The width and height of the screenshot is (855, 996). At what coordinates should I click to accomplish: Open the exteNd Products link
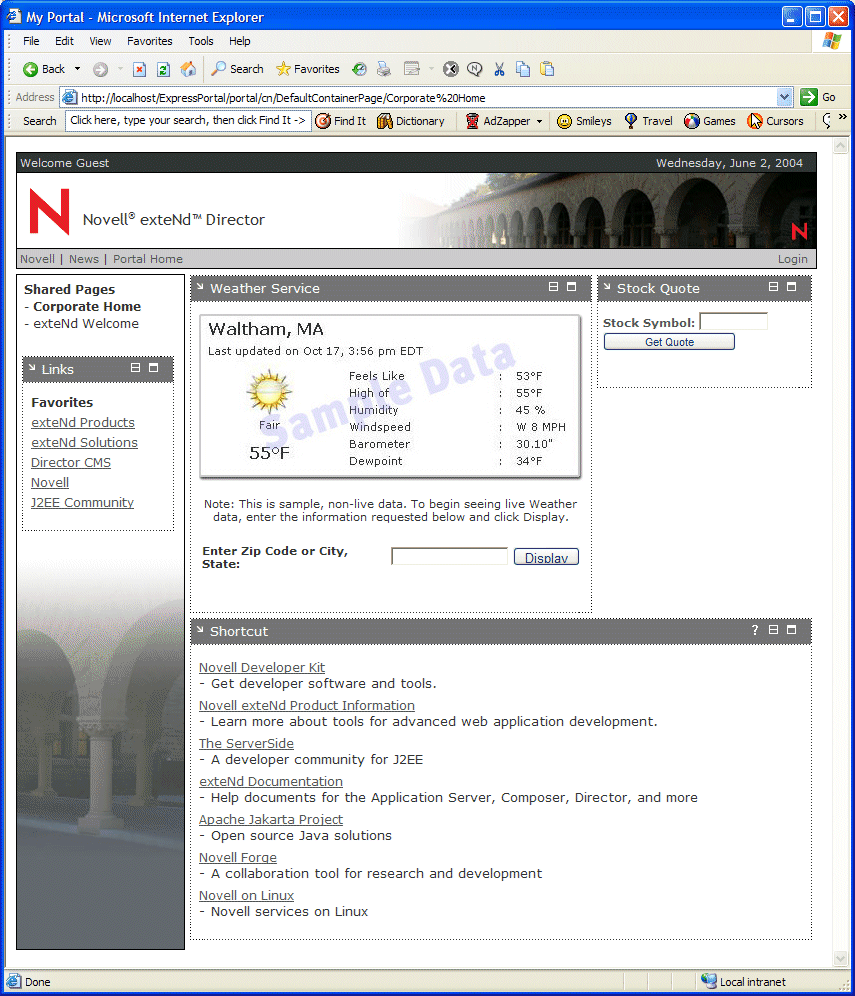point(83,423)
